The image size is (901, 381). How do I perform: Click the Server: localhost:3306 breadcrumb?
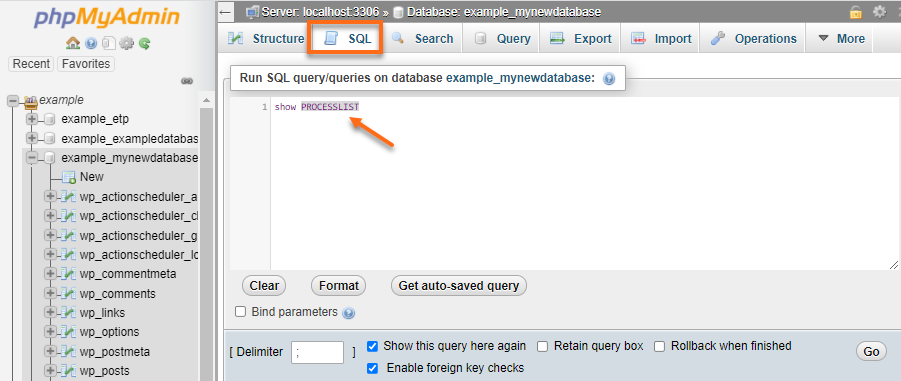point(320,11)
